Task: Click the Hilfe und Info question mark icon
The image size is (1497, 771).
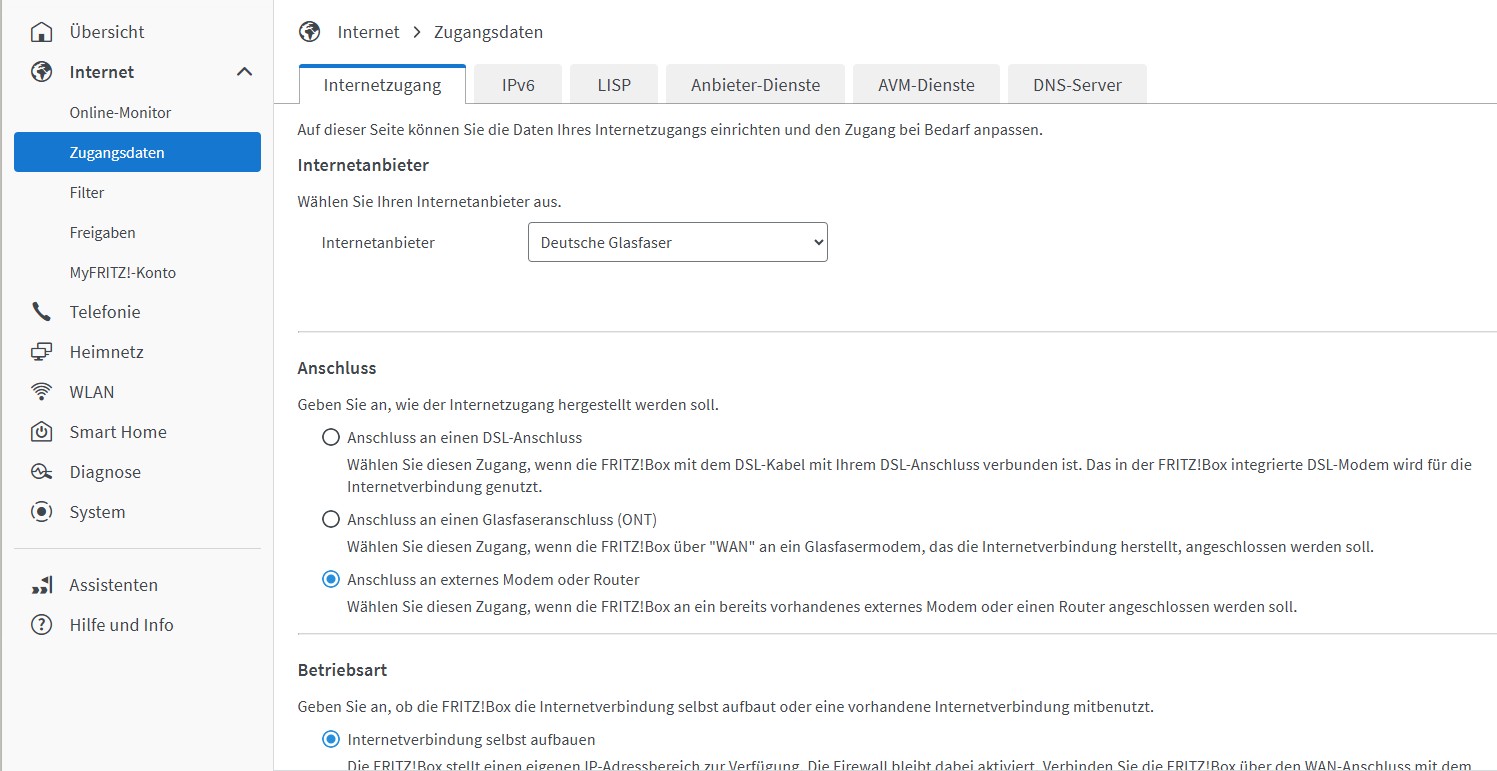Action: pyautogui.click(x=41, y=625)
